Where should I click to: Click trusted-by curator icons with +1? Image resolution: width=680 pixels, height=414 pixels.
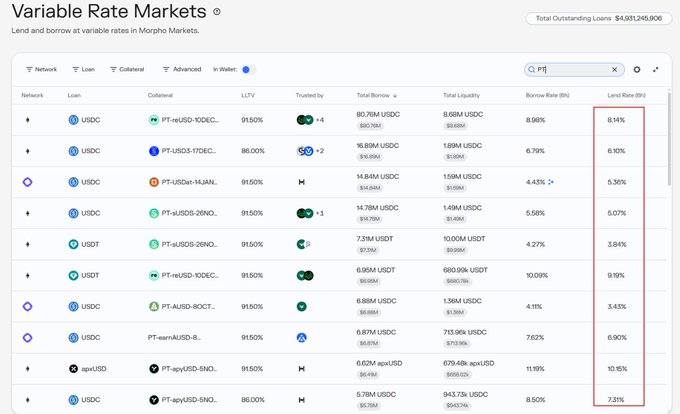310,213
